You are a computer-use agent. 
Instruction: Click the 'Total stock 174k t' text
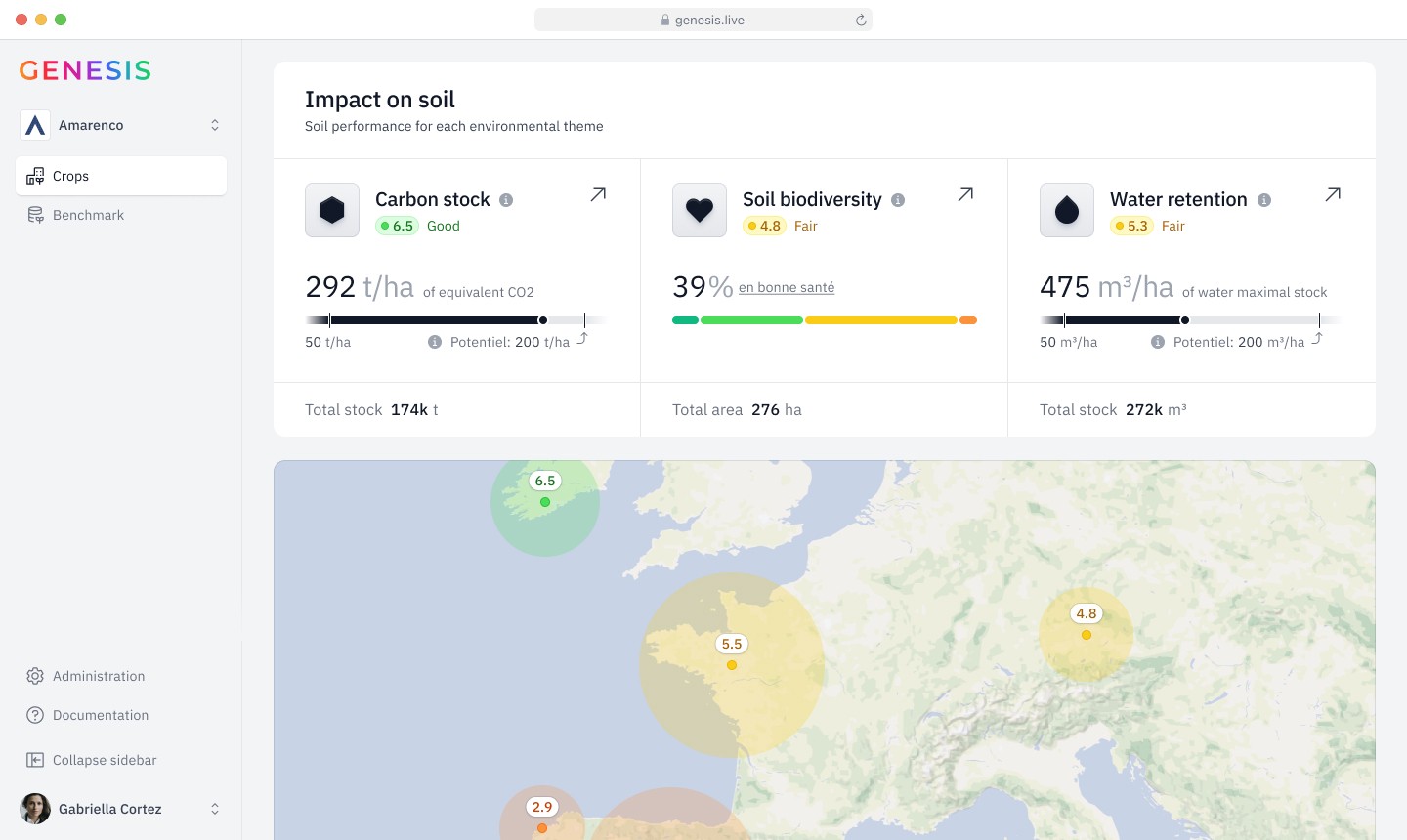pyautogui.click(x=371, y=410)
